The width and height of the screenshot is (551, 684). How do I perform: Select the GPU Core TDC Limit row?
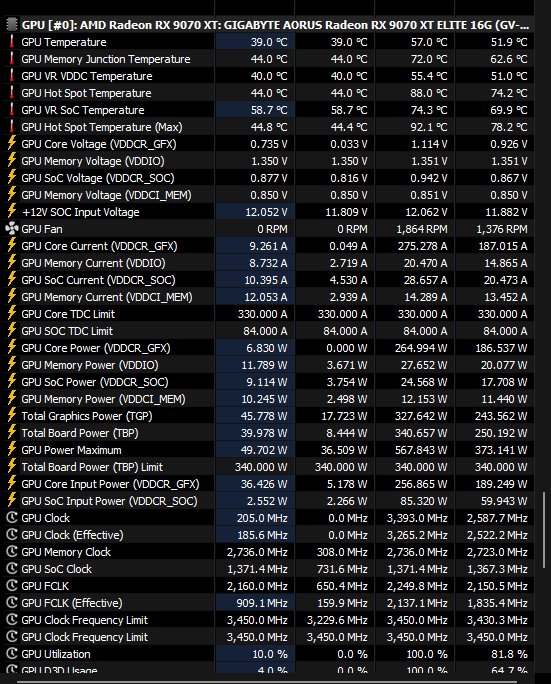click(269, 314)
